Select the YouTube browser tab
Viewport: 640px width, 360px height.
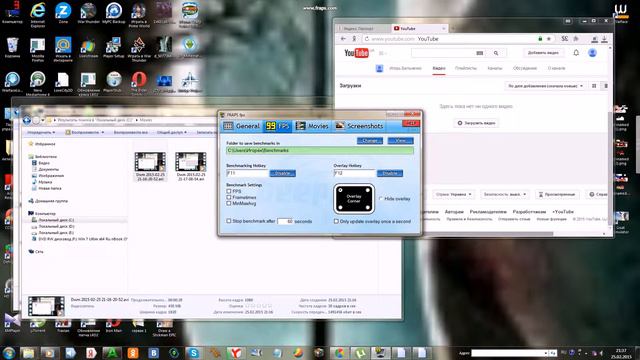click(419, 29)
